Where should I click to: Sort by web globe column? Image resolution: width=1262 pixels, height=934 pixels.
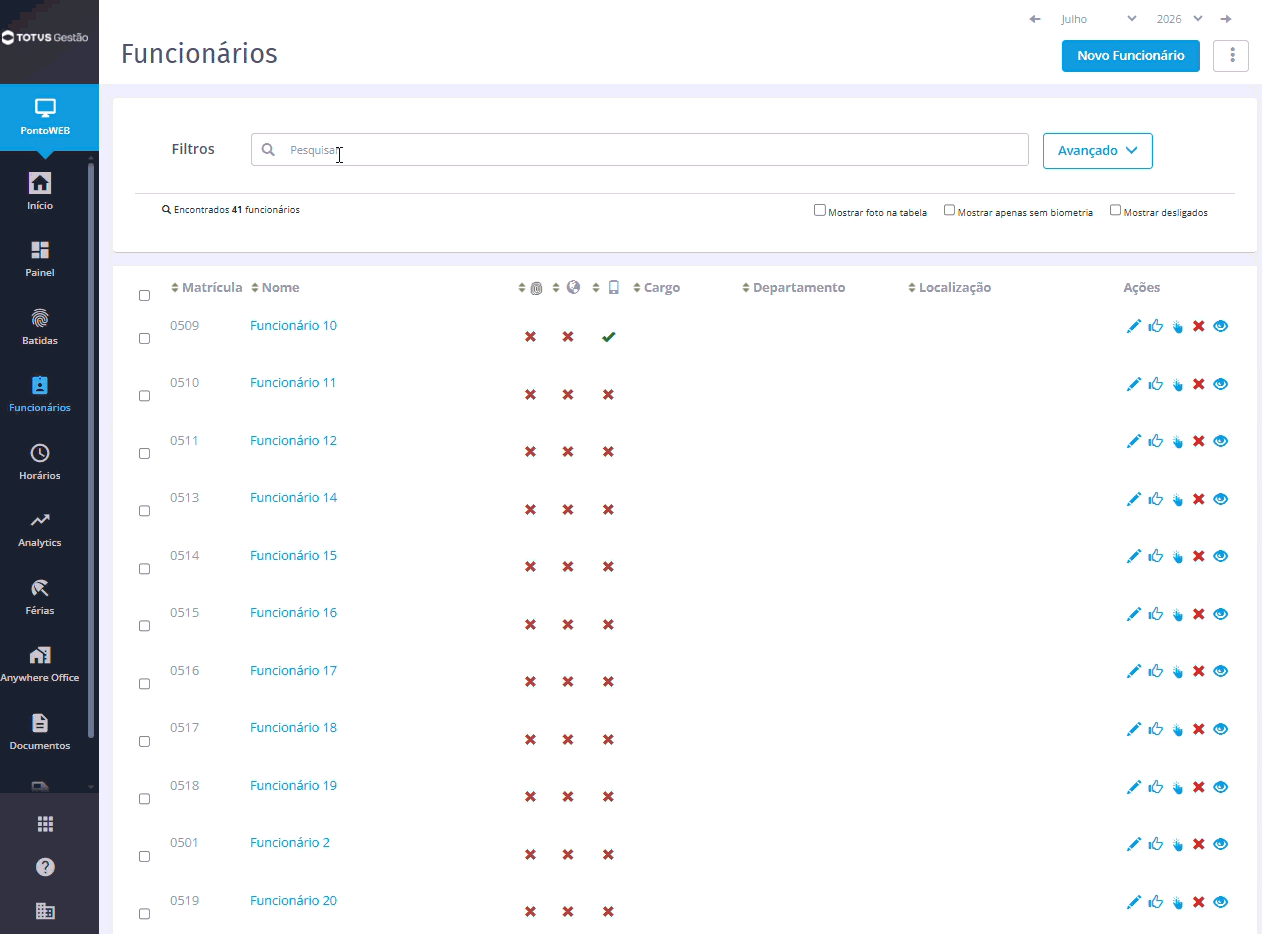[x=567, y=288]
